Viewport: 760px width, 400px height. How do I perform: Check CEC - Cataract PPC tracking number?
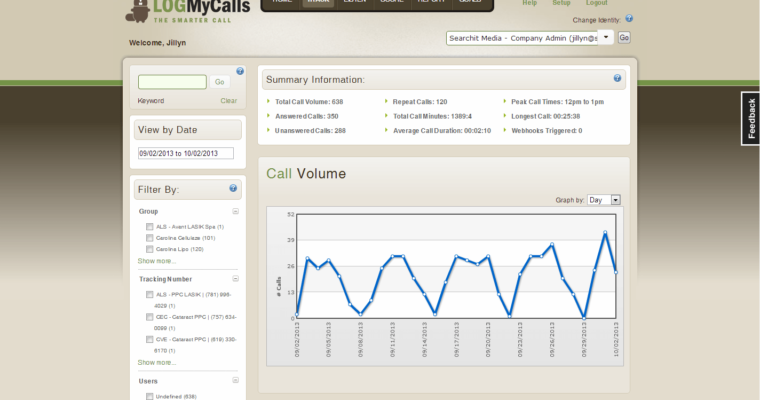[150, 317]
